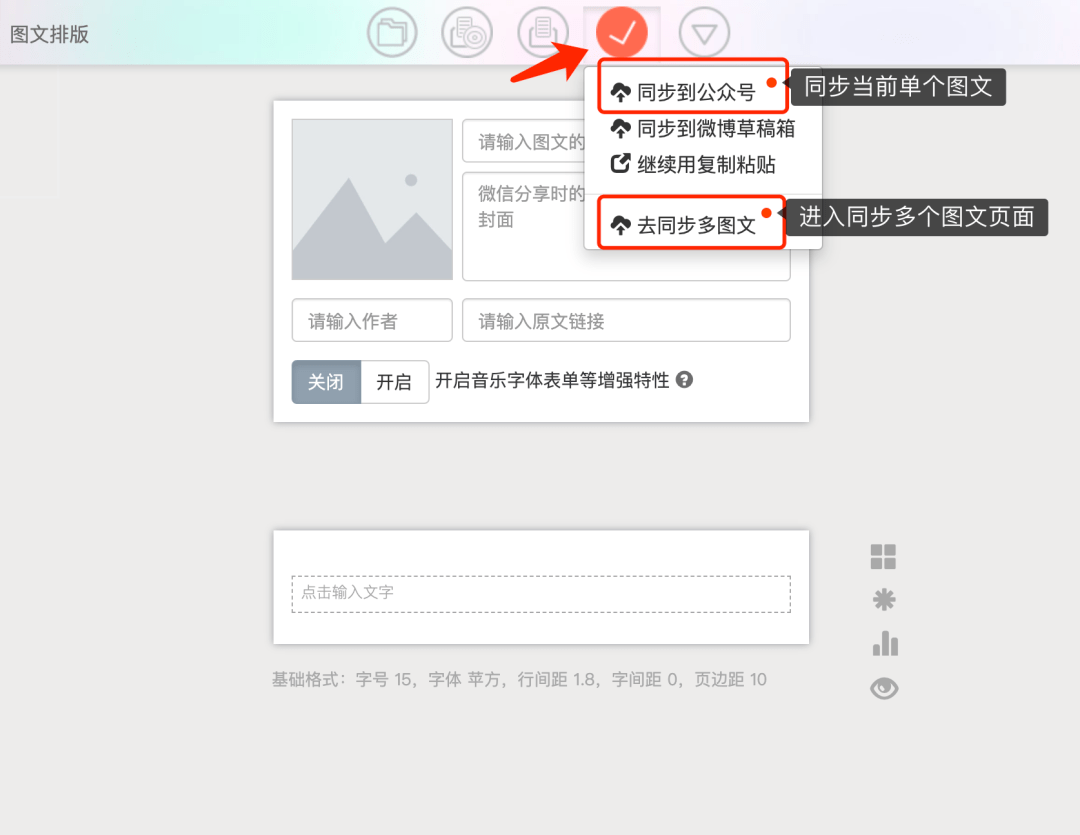Focus the article title input field
The image size is (1080, 835).
pos(523,141)
